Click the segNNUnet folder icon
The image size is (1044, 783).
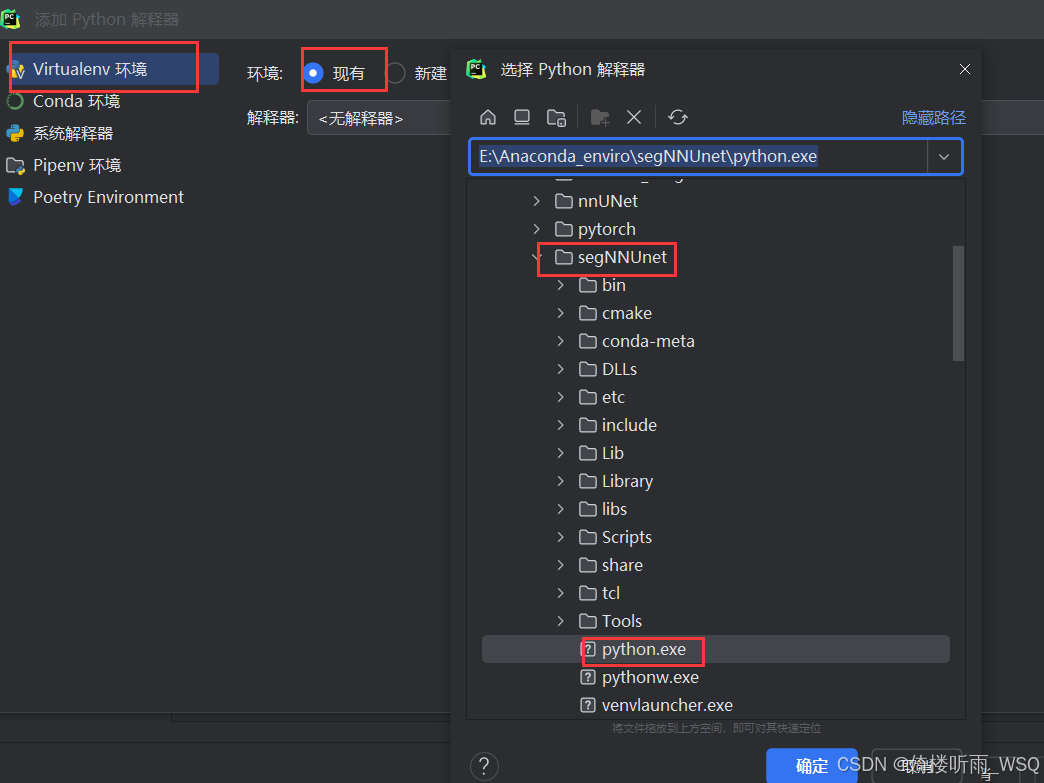[564, 257]
